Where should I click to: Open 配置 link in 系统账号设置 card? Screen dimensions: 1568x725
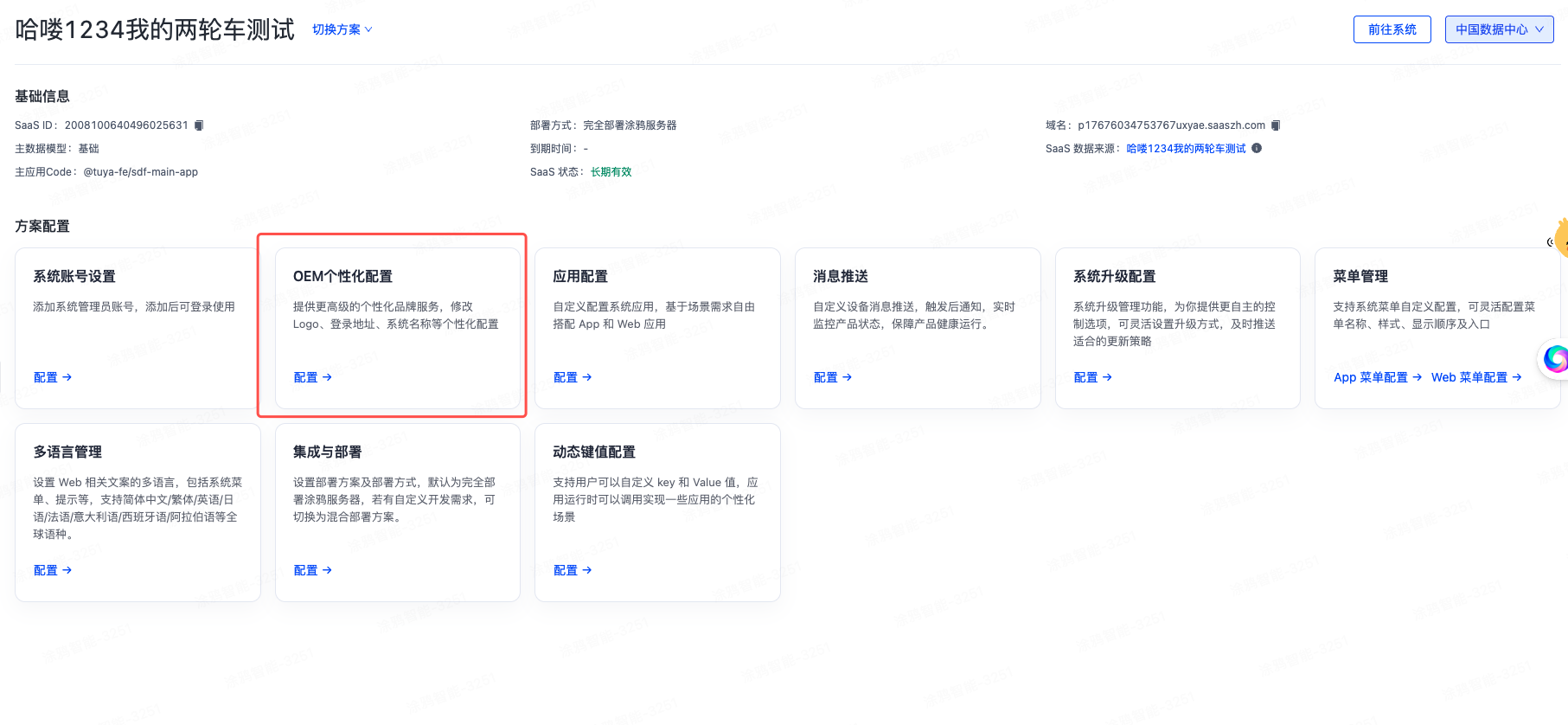(53, 377)
